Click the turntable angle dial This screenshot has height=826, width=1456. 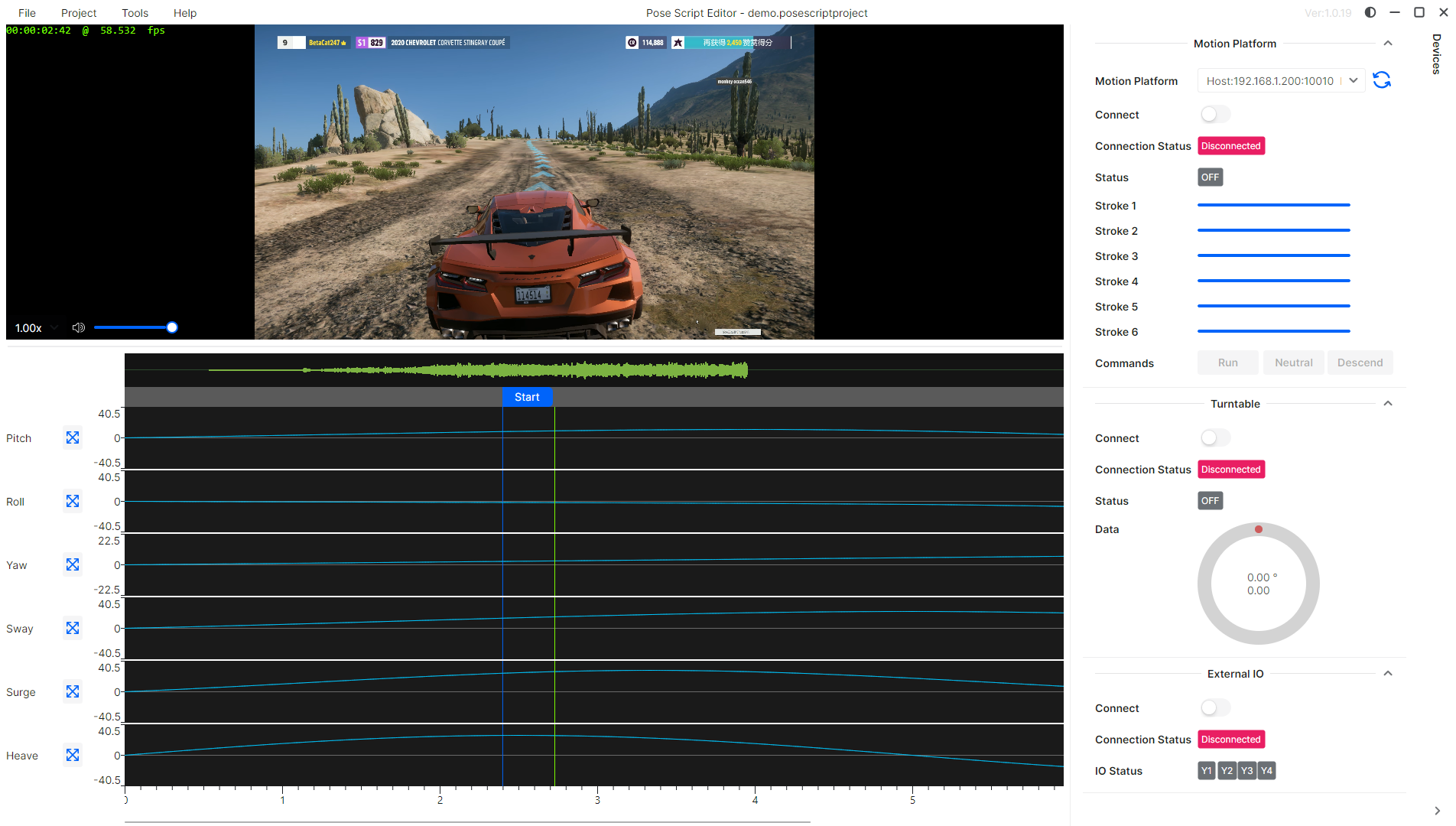1258,584
